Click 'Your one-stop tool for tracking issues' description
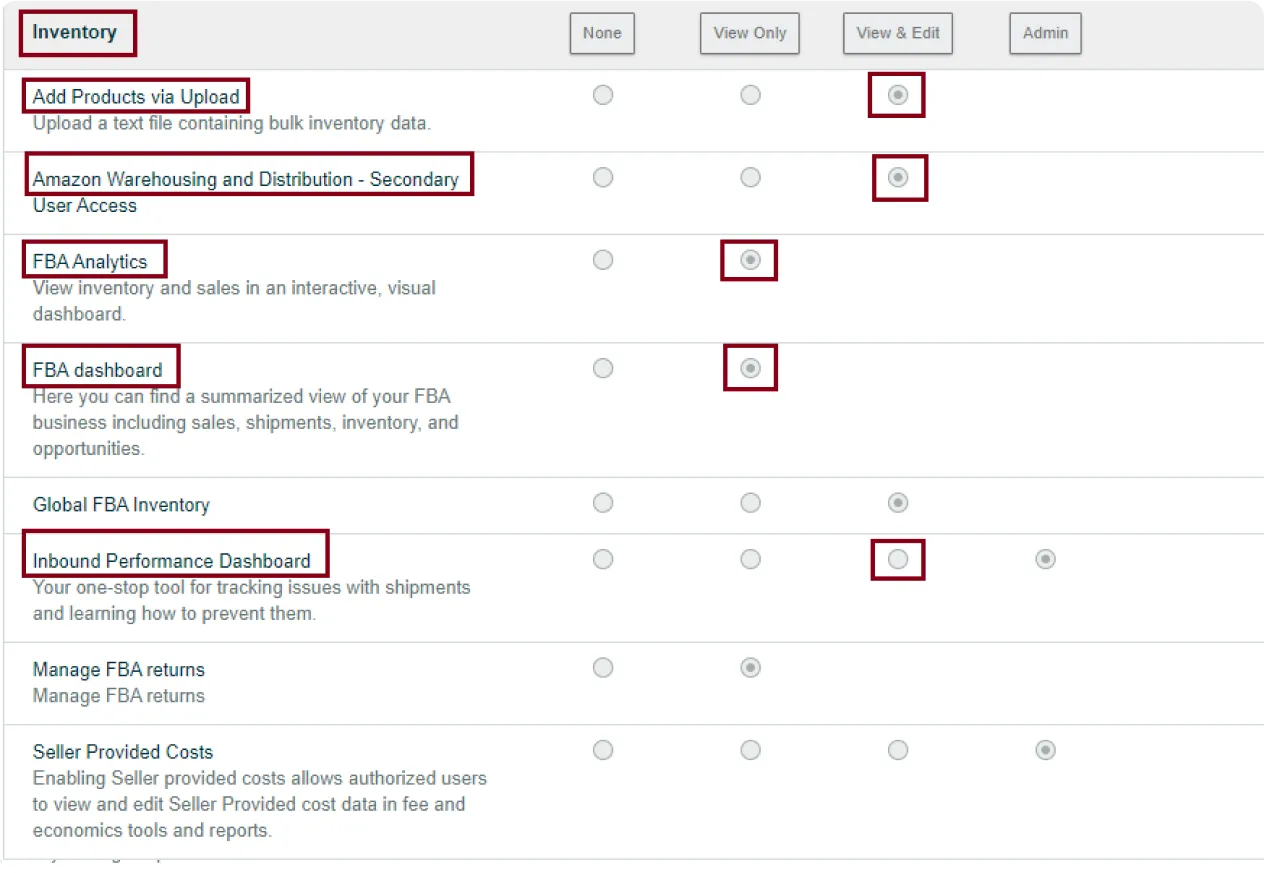The height and width of the screenshot is (873, 1264). pos(251,600)
